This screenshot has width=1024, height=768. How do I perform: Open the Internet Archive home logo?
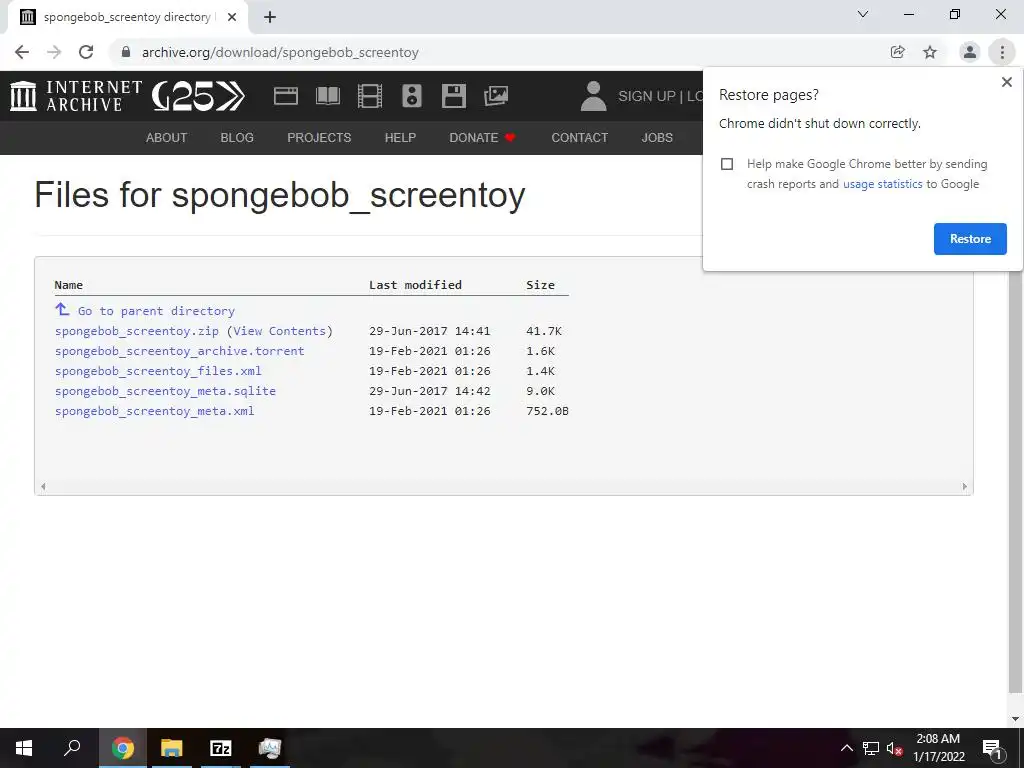click(75, 96)
